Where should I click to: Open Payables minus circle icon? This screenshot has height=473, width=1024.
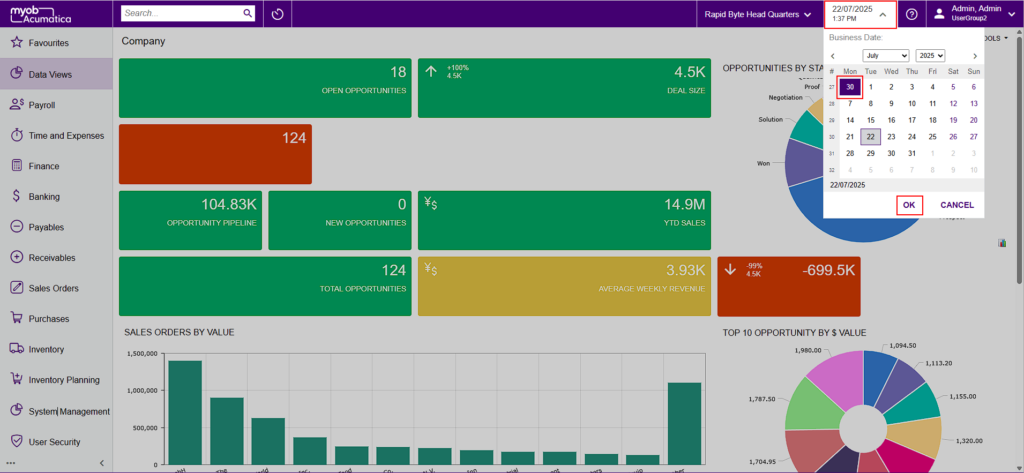(17, 227)
